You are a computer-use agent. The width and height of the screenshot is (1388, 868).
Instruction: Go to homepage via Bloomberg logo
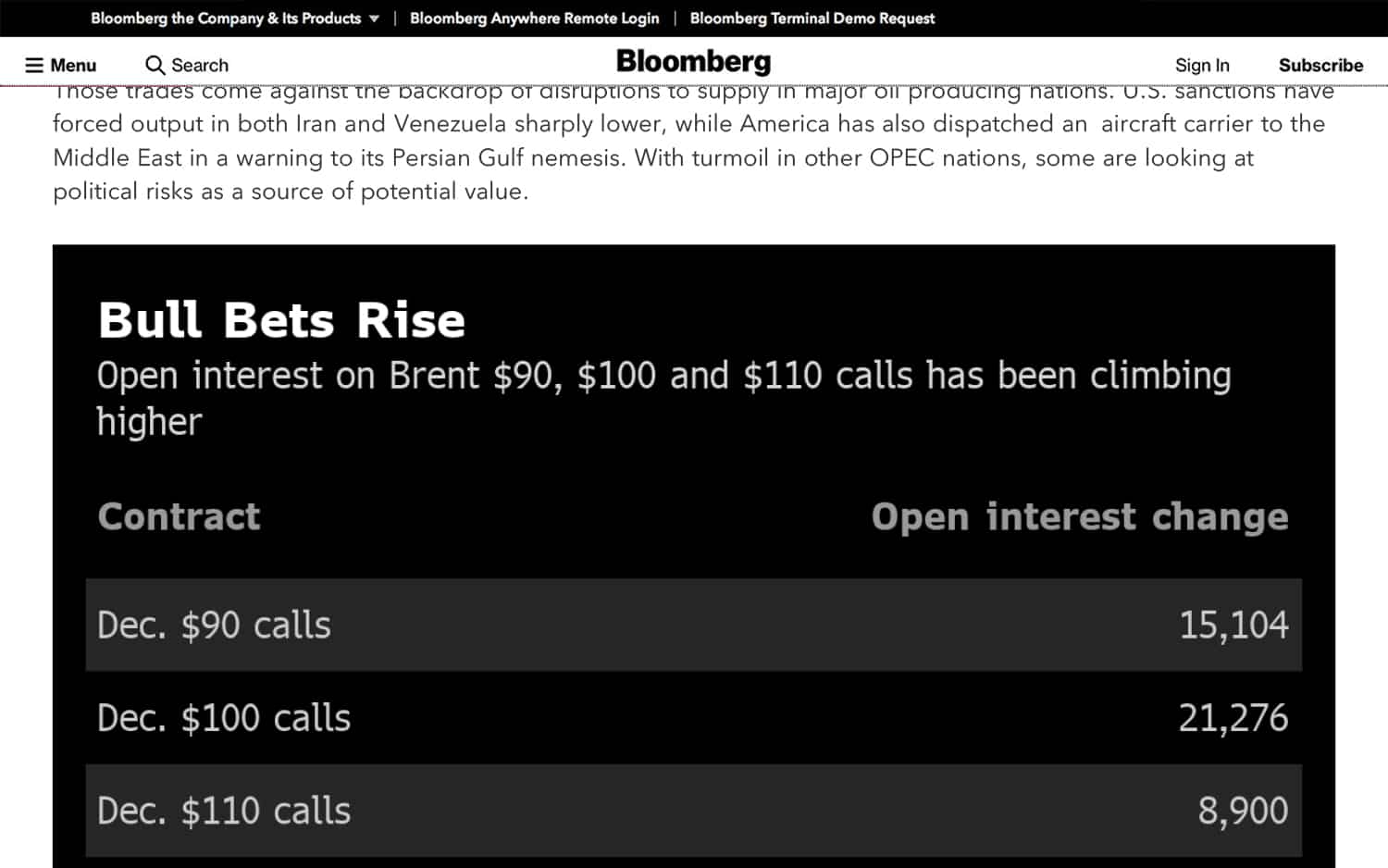tap(693, 62)
